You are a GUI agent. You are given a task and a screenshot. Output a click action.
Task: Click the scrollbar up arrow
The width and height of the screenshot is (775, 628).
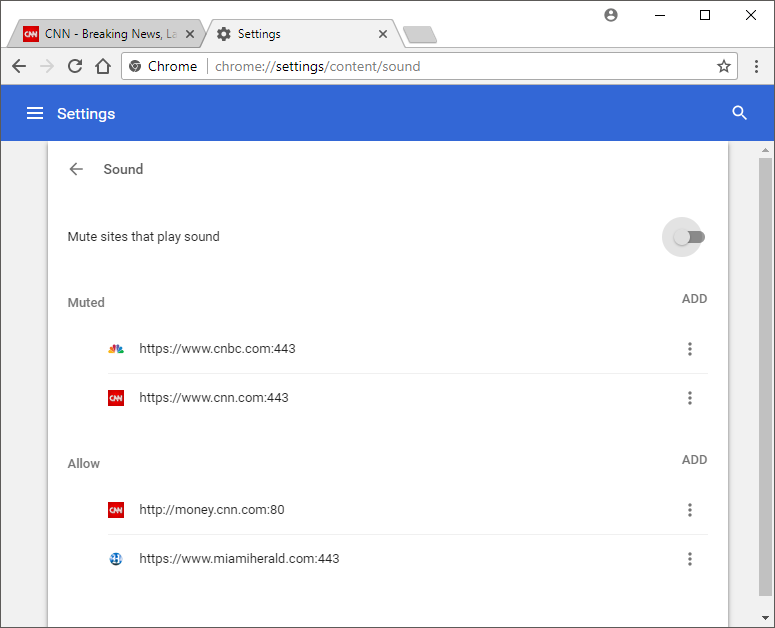(x=766, y=150)
